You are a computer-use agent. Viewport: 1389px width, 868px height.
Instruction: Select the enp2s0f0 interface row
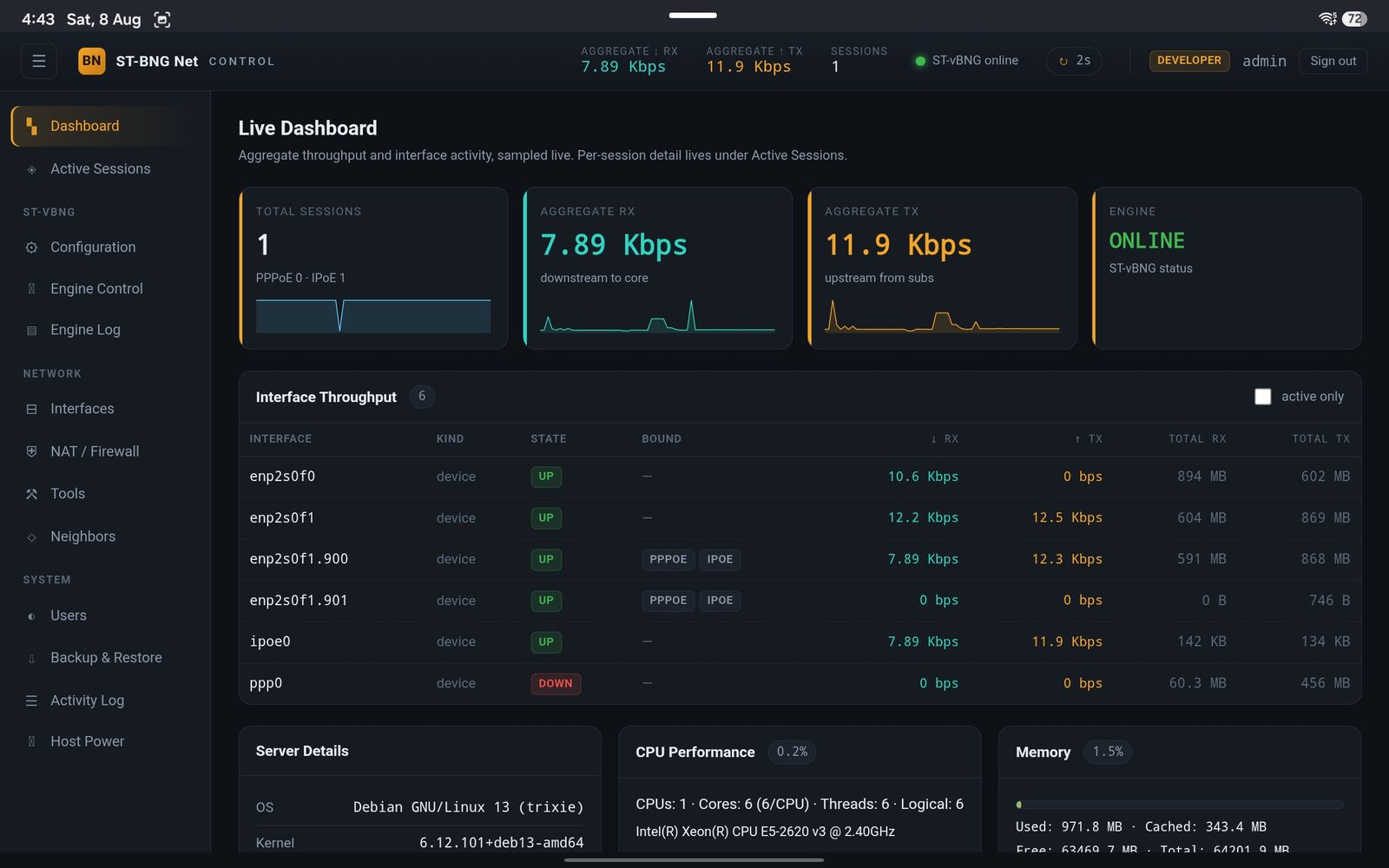coord(800,477)
